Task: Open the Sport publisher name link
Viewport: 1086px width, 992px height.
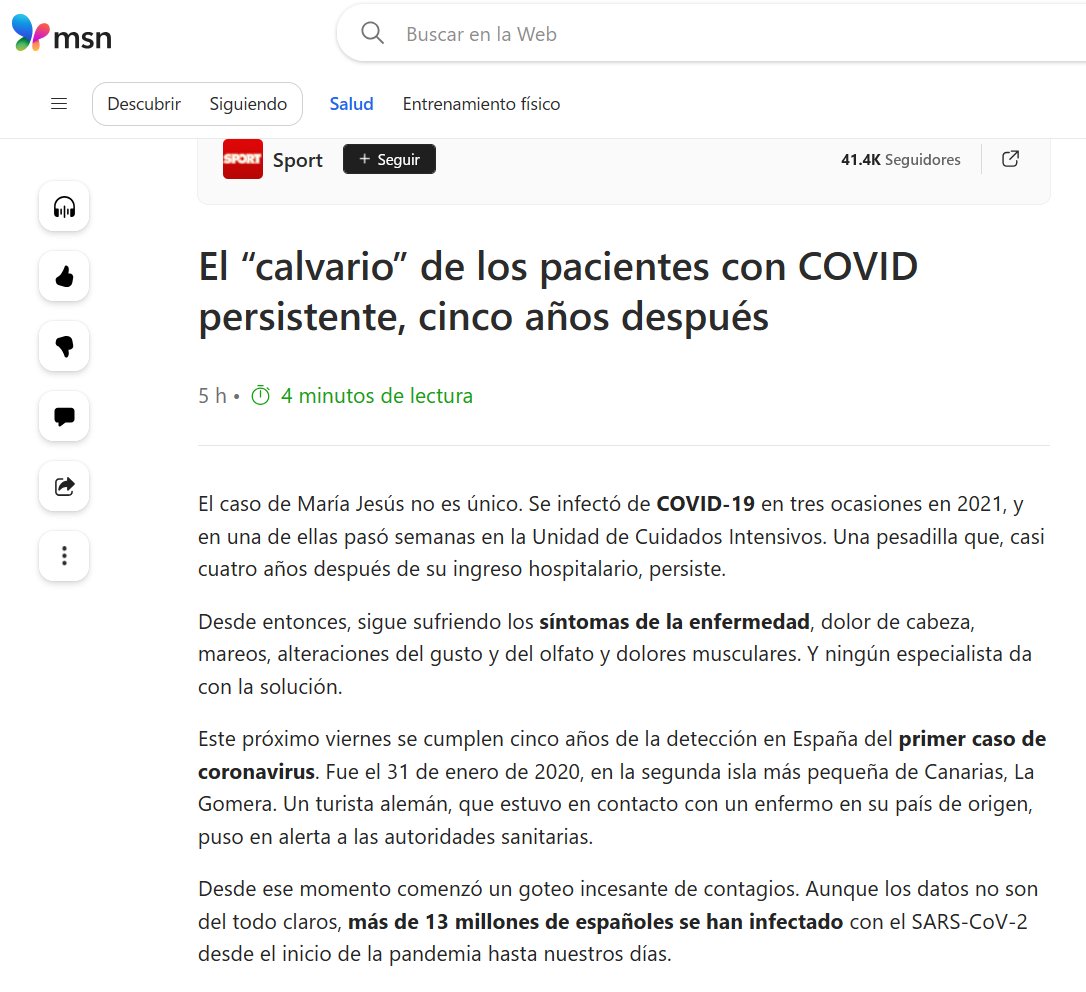Action: click(298, 160)
